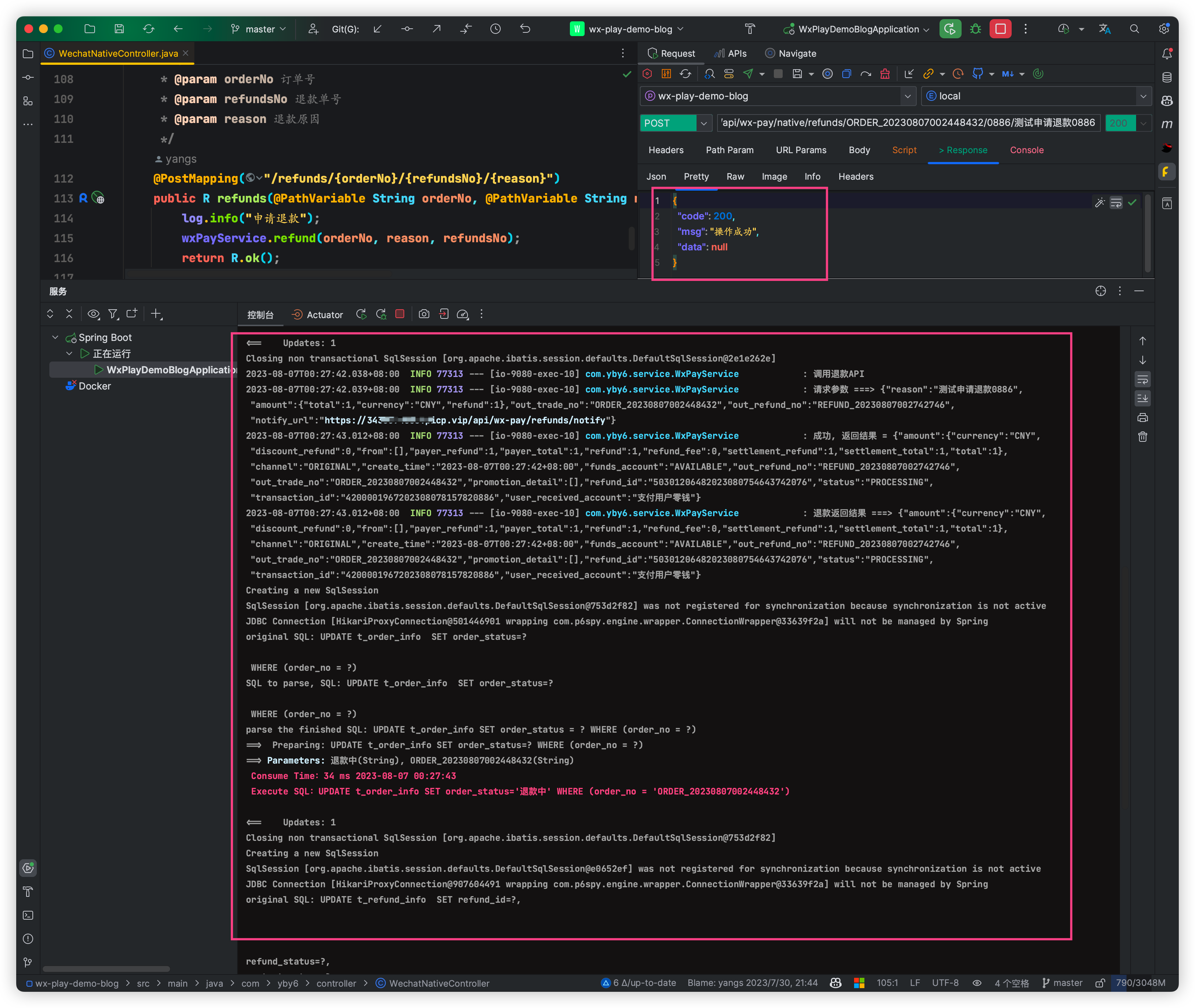Click the URL Params tab in API panel
Screen dimensions: 1195x1008
click(800, 150)
